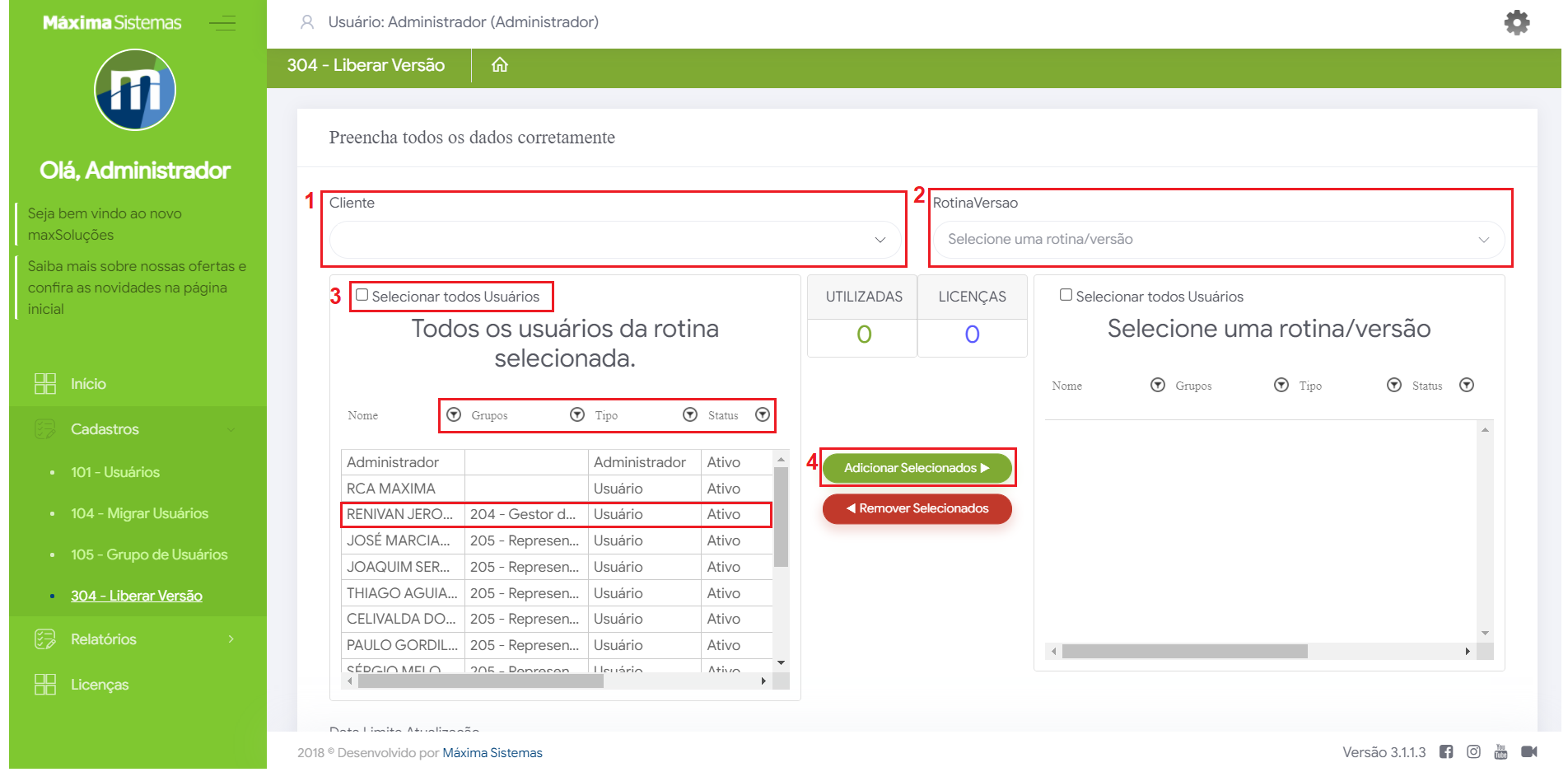
Task: Open the Grupos column filter in left table
Action: [x=577, y=415]
